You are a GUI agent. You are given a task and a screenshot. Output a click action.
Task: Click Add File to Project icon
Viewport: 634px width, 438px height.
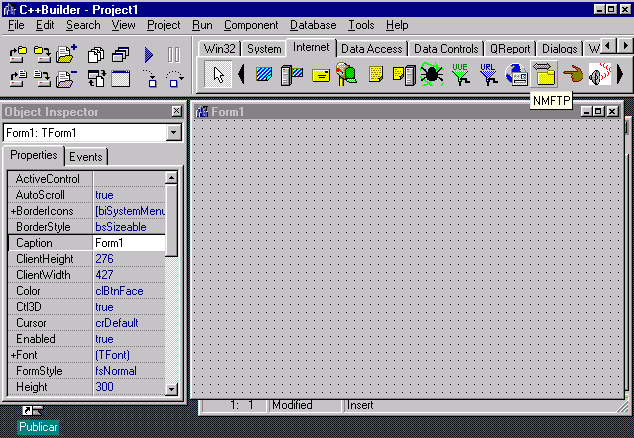[x=66, y=54]
